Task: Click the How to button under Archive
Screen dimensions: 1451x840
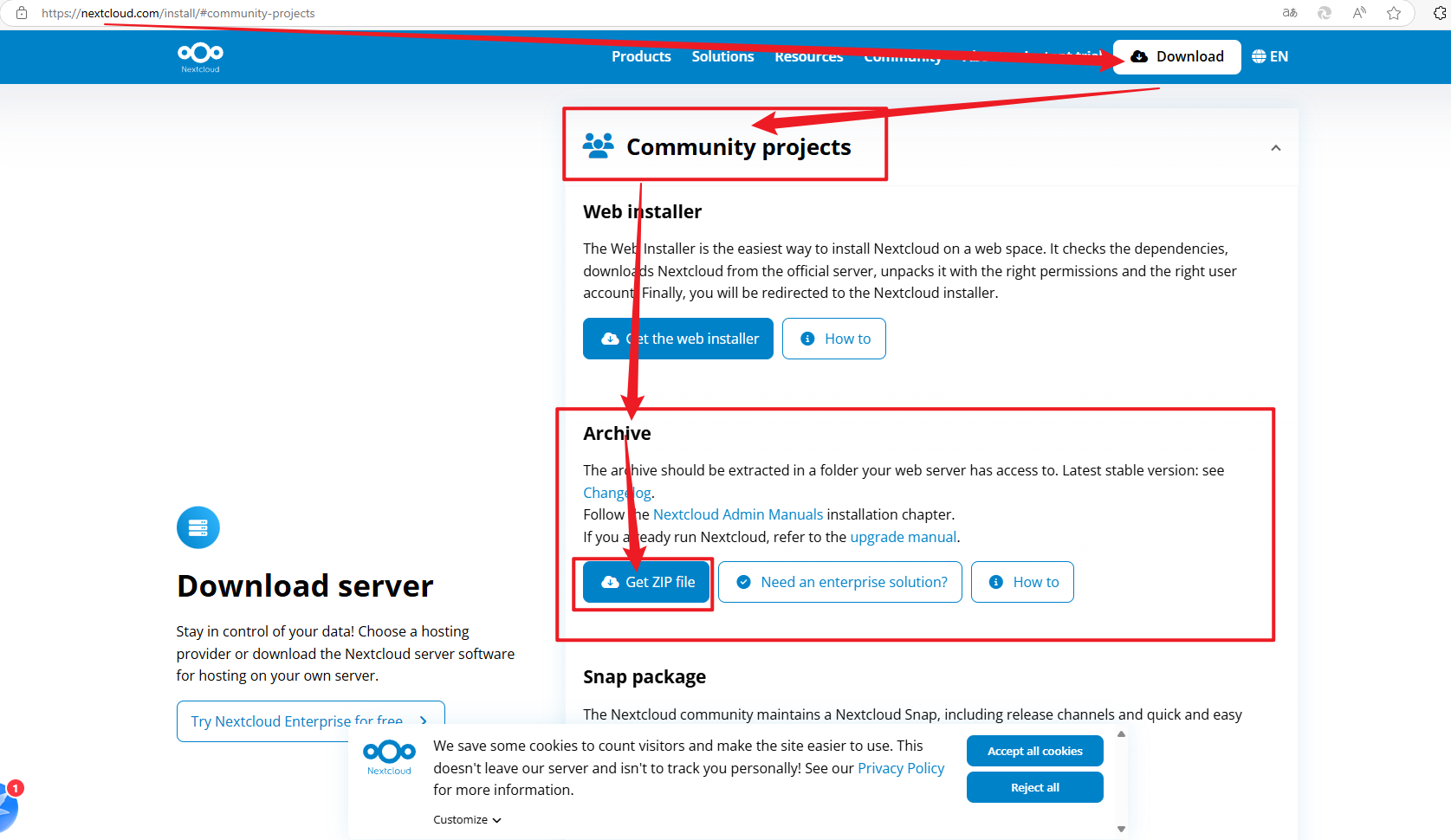Action: [x=1022, y=582]
